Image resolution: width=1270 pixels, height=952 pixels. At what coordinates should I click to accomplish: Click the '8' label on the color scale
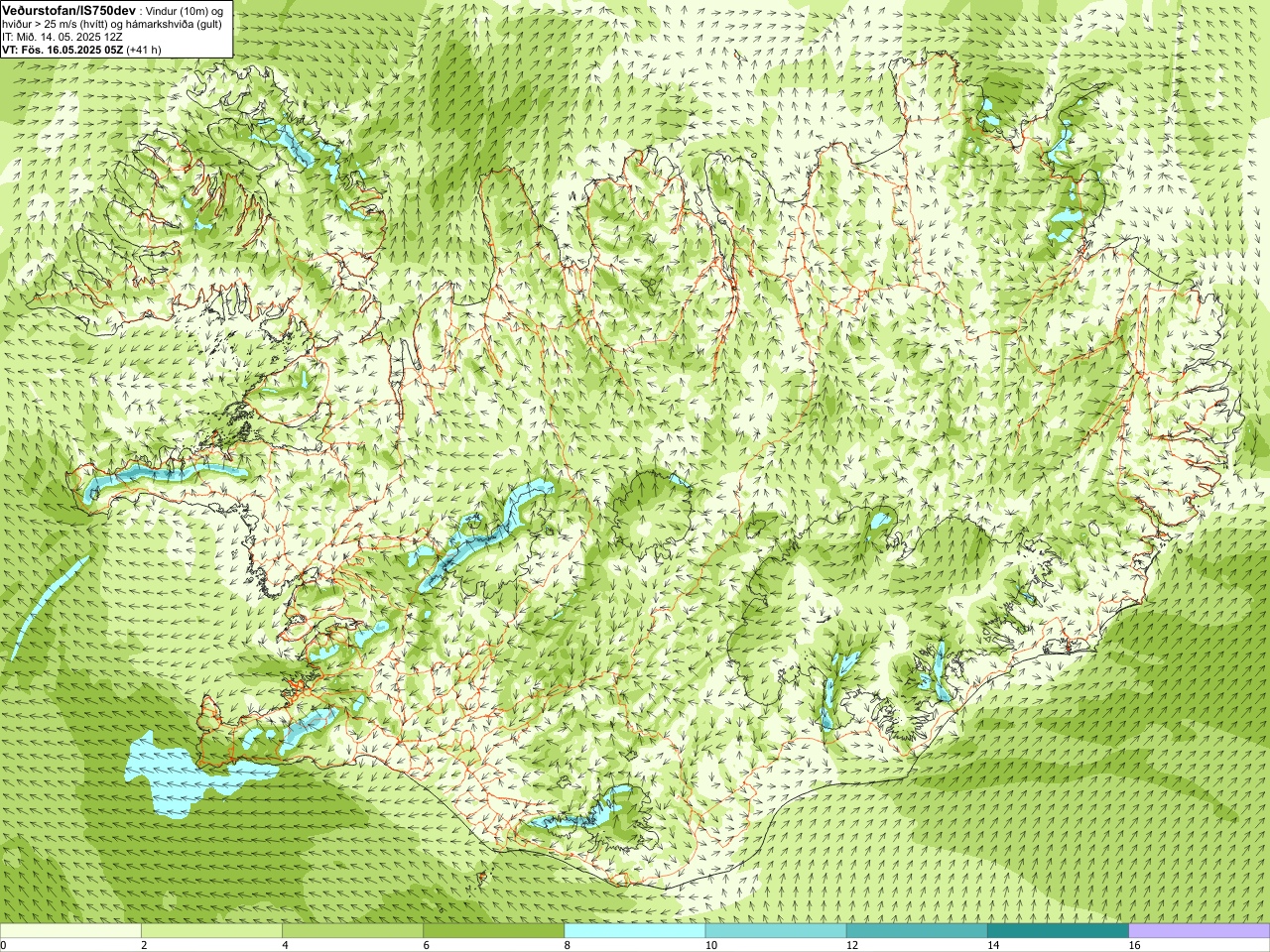pos(568,945)
